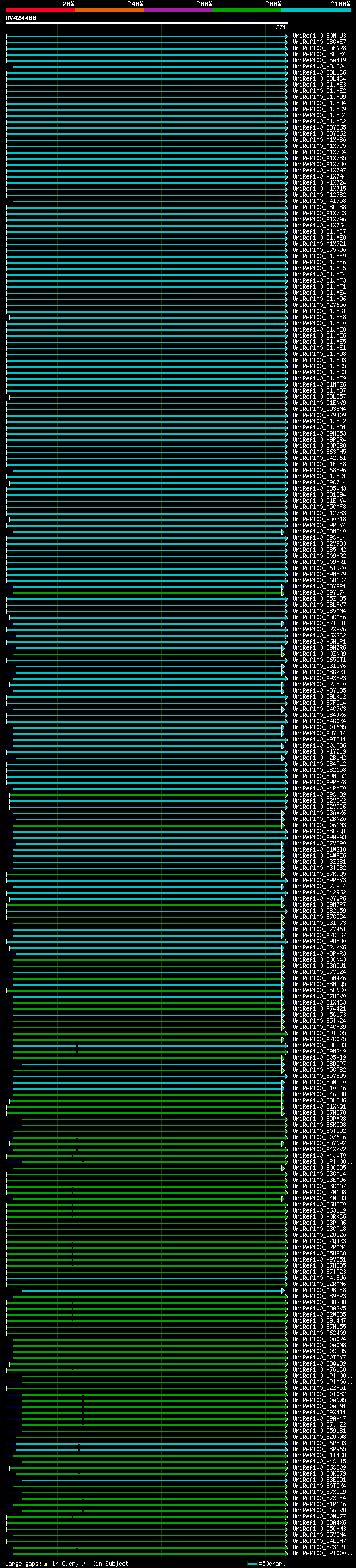The image size is (356, 1568).
Task: Open hit UniRef100_Q8LFV7
Action: (x=319, y=605)
